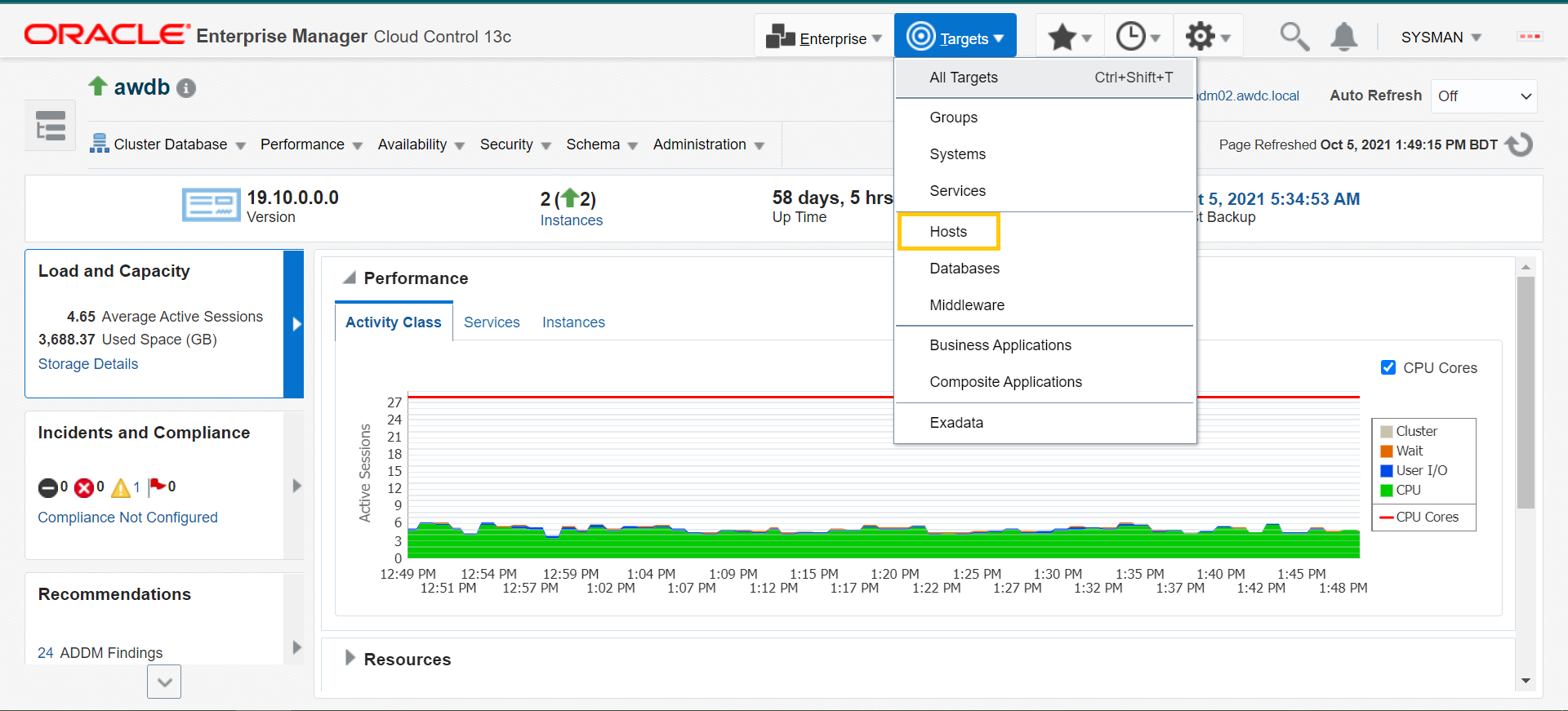Click the scrollbar down arrow
The height and width of the screenshot is (711, 1568).
coord(1526,681)
